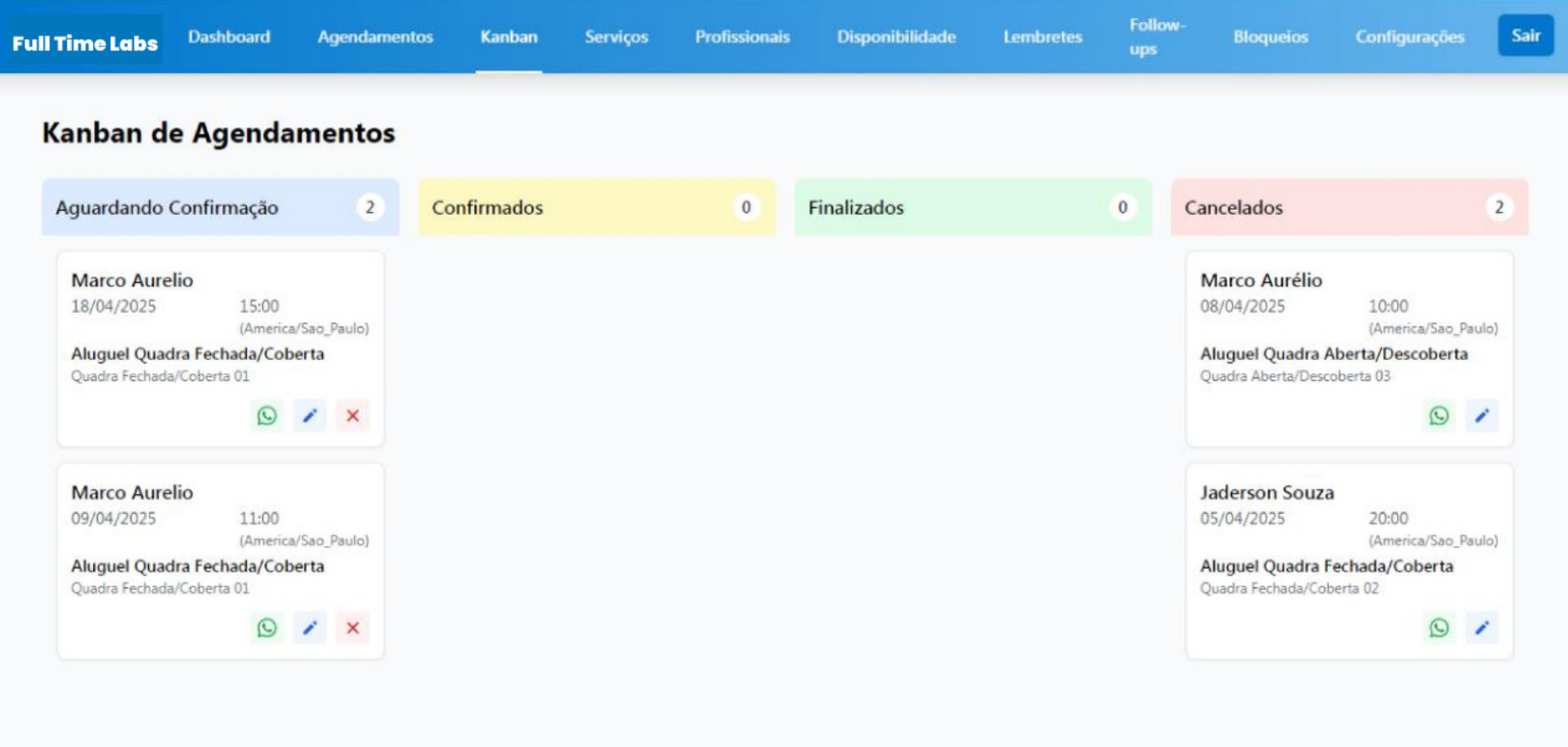
Task: Open WhatsApp for the 18/04/2025 booking
Action: pos(266,416)
